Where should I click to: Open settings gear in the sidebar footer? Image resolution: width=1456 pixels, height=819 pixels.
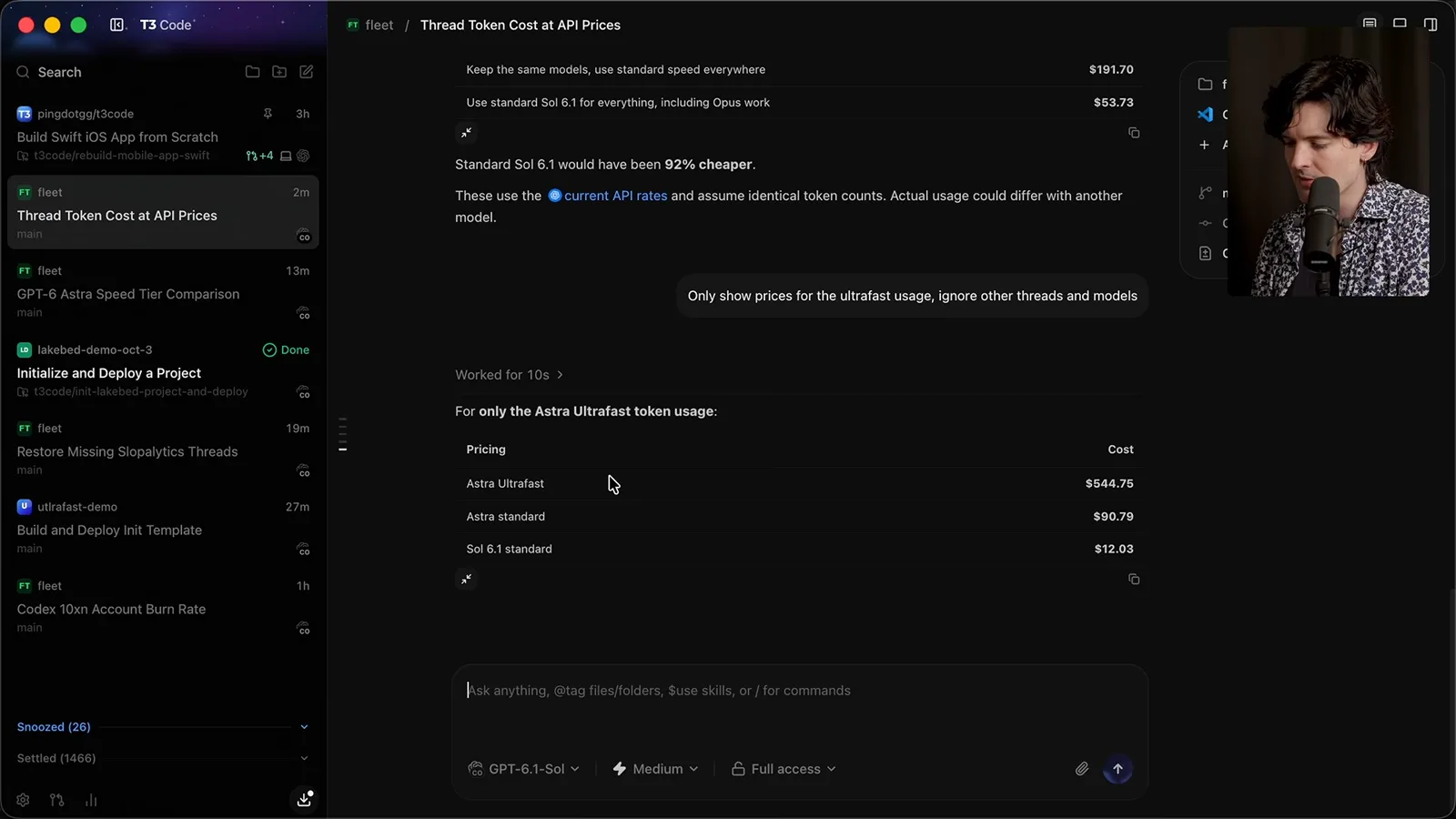[23, 800]
